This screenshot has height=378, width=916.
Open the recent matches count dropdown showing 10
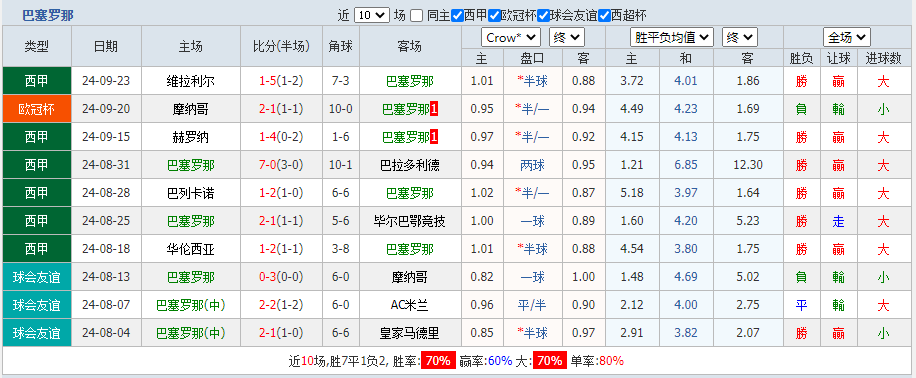pos(372,16)
